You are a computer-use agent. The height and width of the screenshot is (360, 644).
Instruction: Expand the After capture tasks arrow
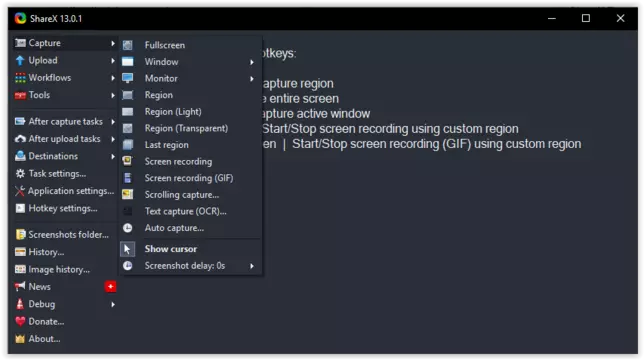coord(113,122)
